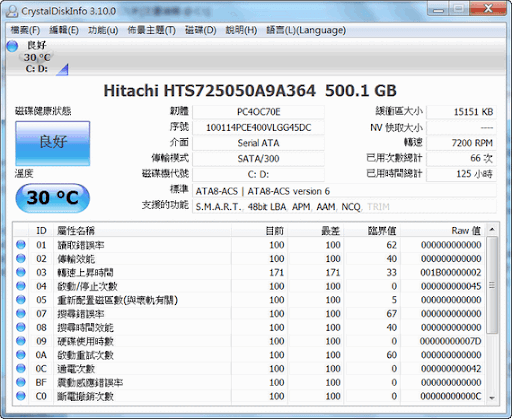Select current value 171 in row 03
512x419 pixels.
pos(277,272)
